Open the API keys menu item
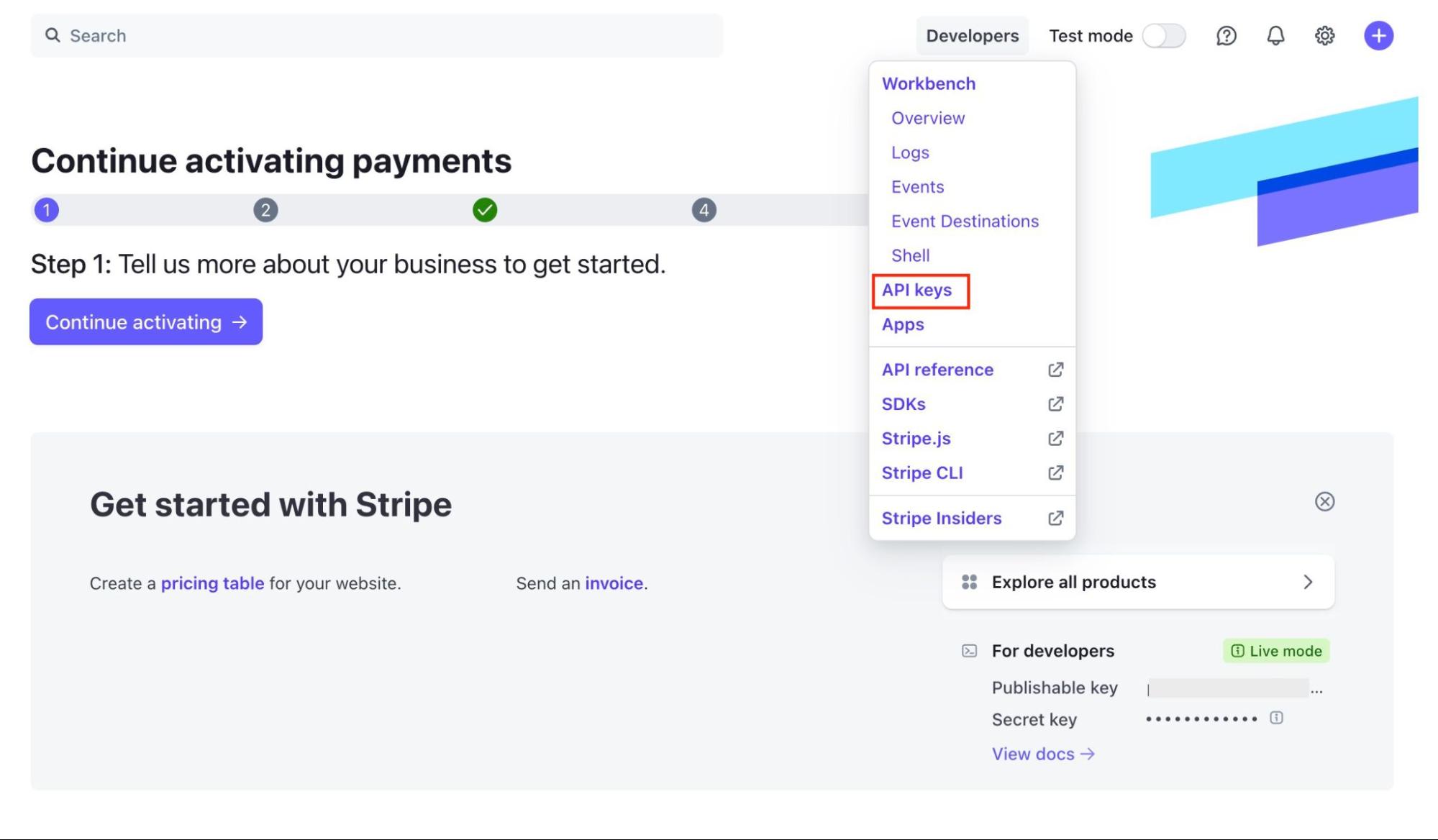 [916, 290]
